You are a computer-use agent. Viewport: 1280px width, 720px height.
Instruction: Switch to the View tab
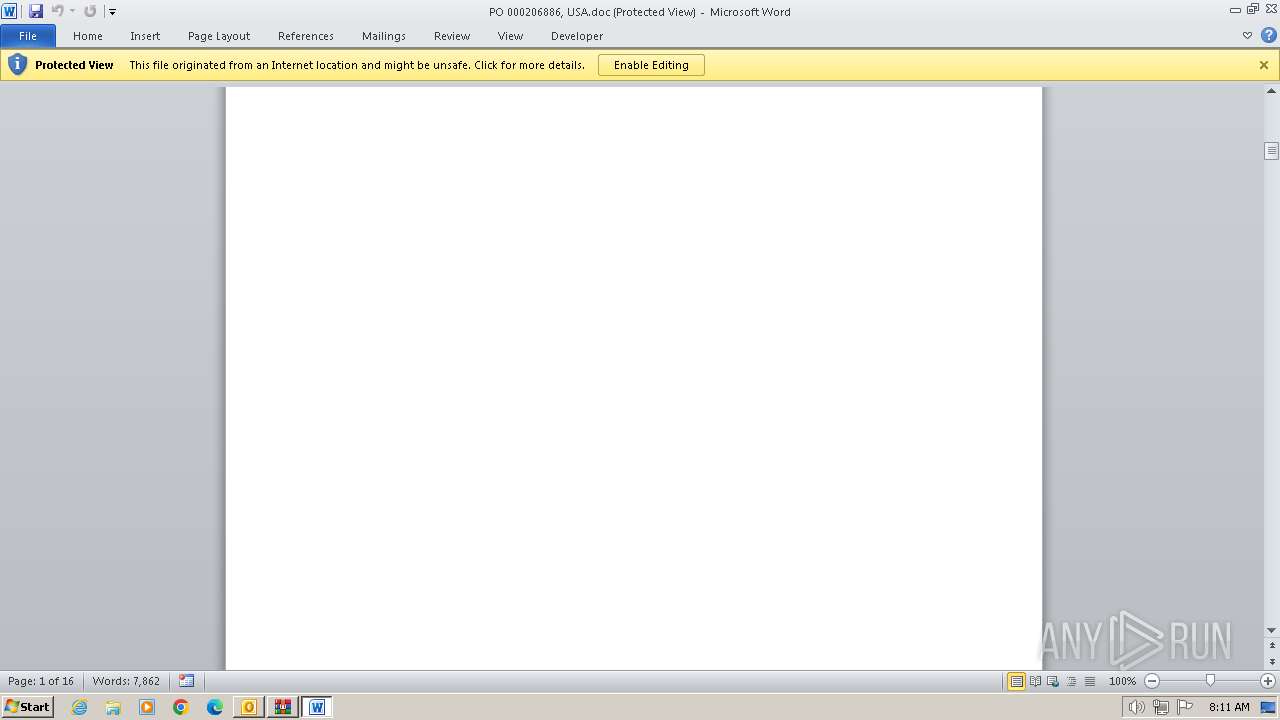tap(510, 36)
